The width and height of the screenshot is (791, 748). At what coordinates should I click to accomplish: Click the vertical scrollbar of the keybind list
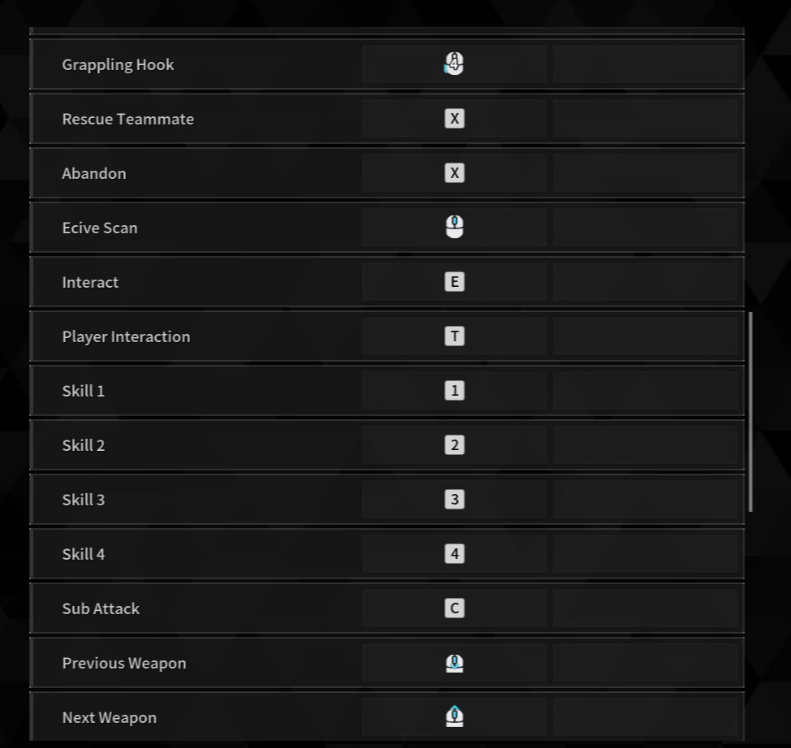[750, 411]
